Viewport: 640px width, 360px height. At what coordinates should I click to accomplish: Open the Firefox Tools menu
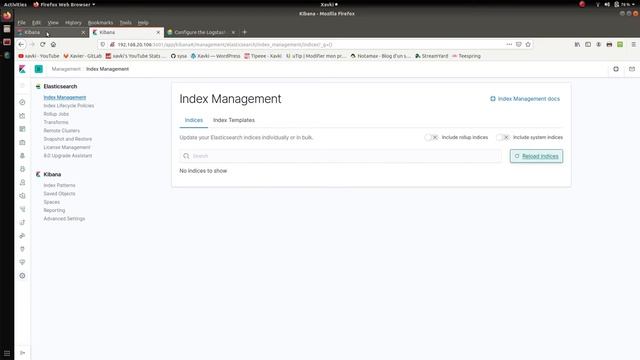tap(125, 22)
